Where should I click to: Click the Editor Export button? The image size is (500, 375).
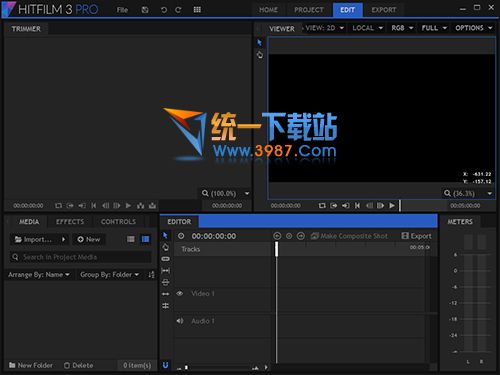click(x=417, y=236)
